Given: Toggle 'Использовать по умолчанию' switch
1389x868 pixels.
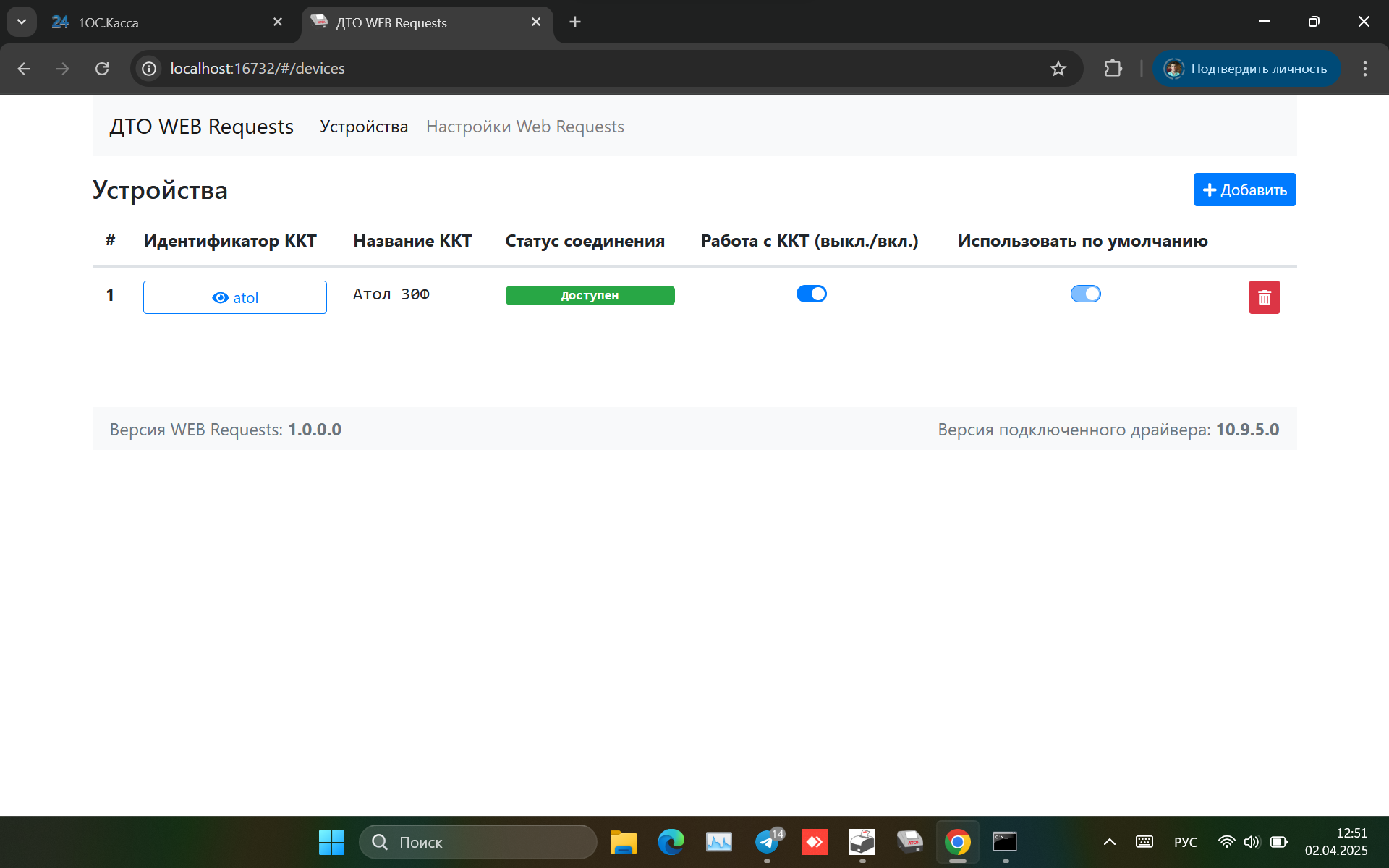Looking at the screenshot, I should 1085,294.
